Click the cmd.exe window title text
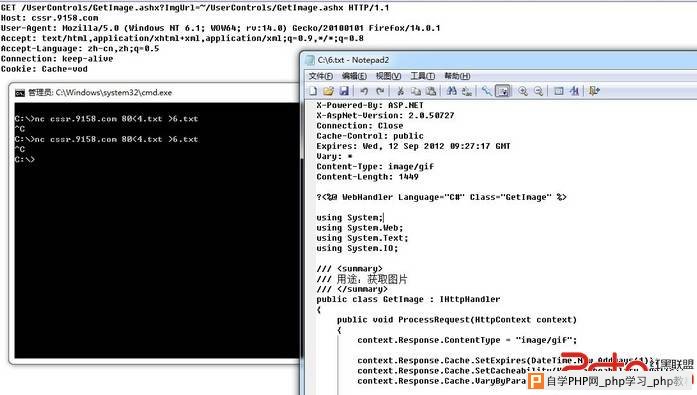This screenshot has width=697, height=395. [100, 93]
